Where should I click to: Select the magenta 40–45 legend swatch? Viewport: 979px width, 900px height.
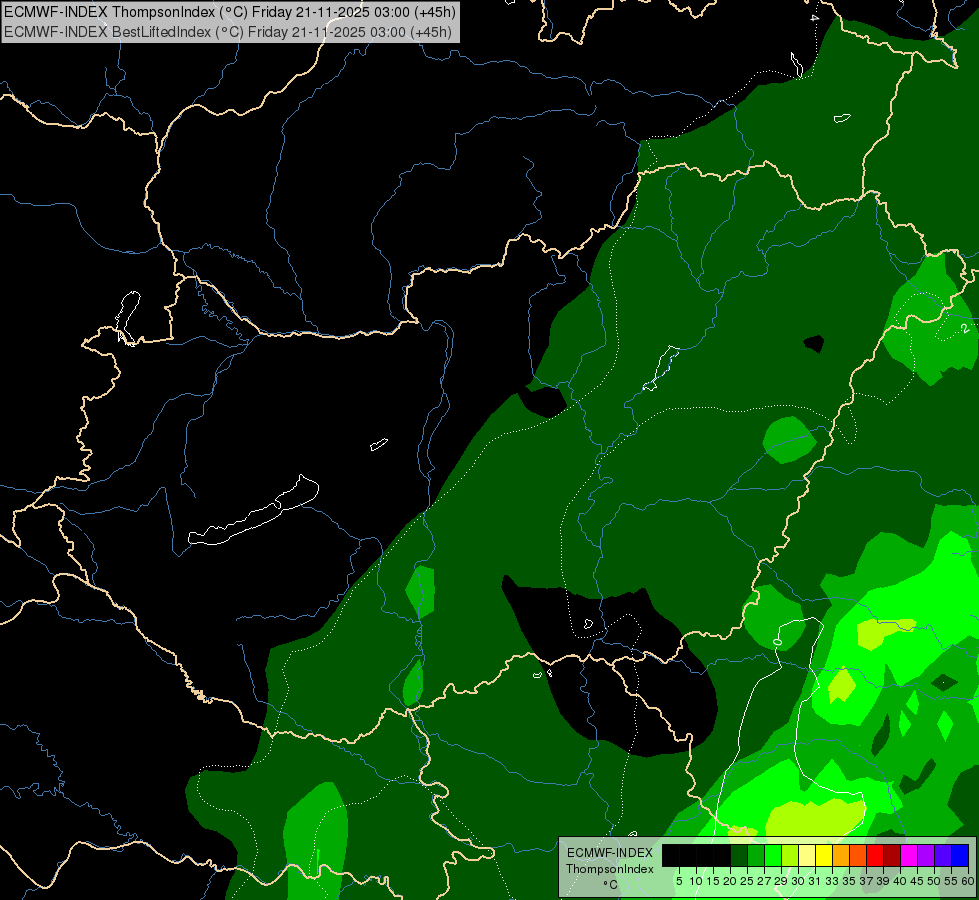click(909, 855)
